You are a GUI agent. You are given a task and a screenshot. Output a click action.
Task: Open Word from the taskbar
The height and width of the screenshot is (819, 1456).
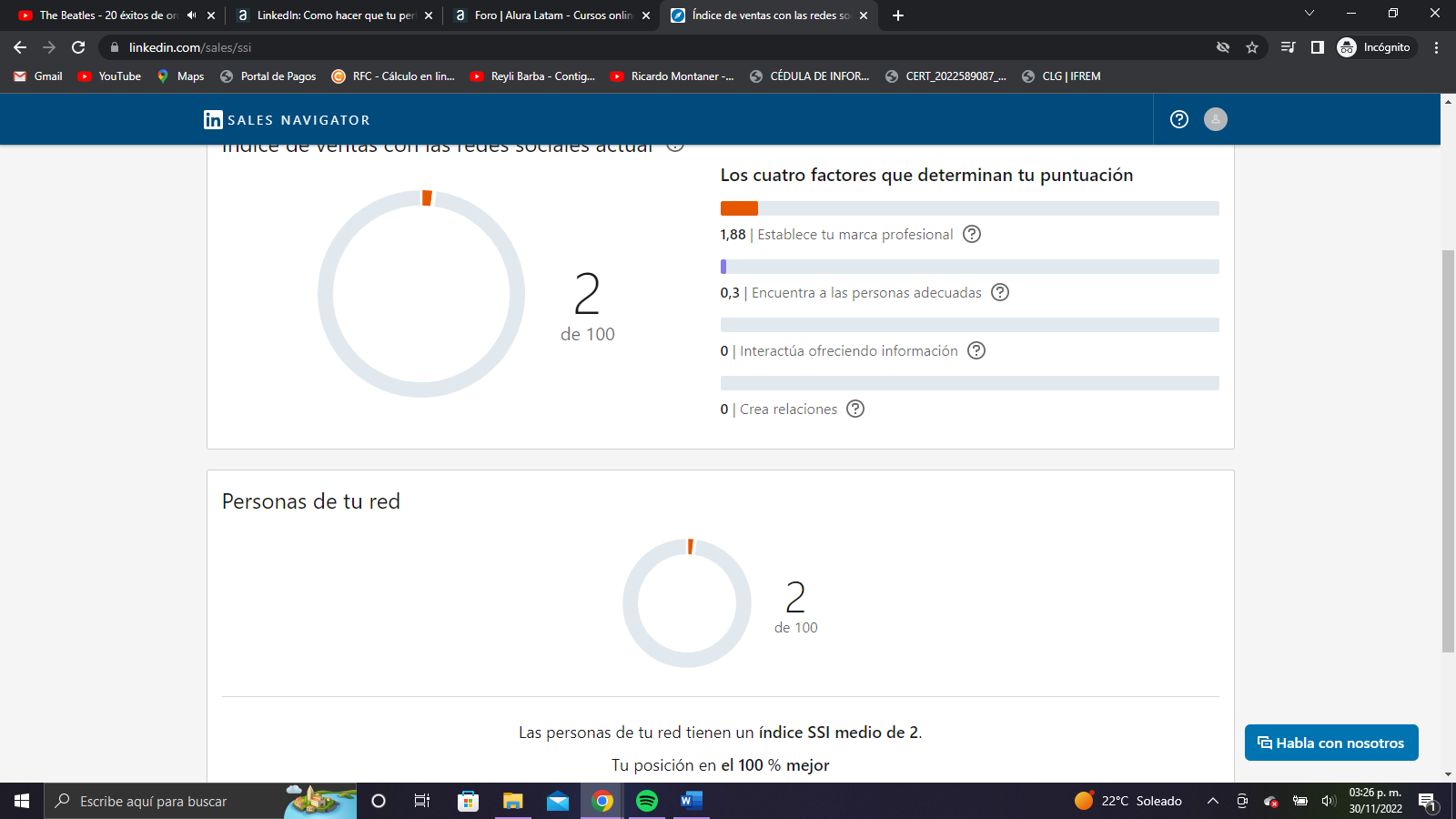pos(691,801)
